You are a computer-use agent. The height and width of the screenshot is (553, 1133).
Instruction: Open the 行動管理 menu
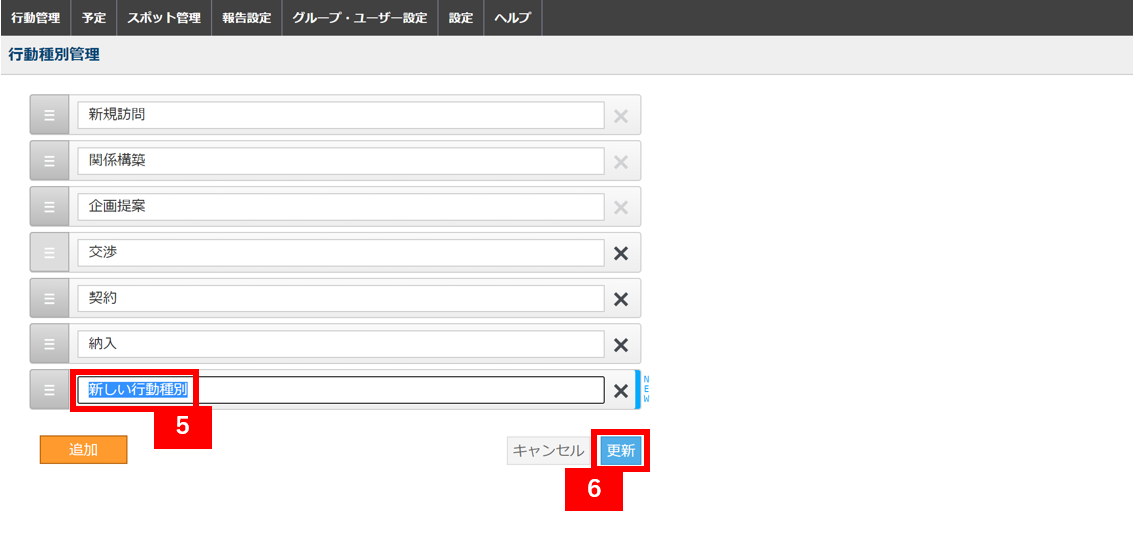pyautogui.click(x=35, y=18)
